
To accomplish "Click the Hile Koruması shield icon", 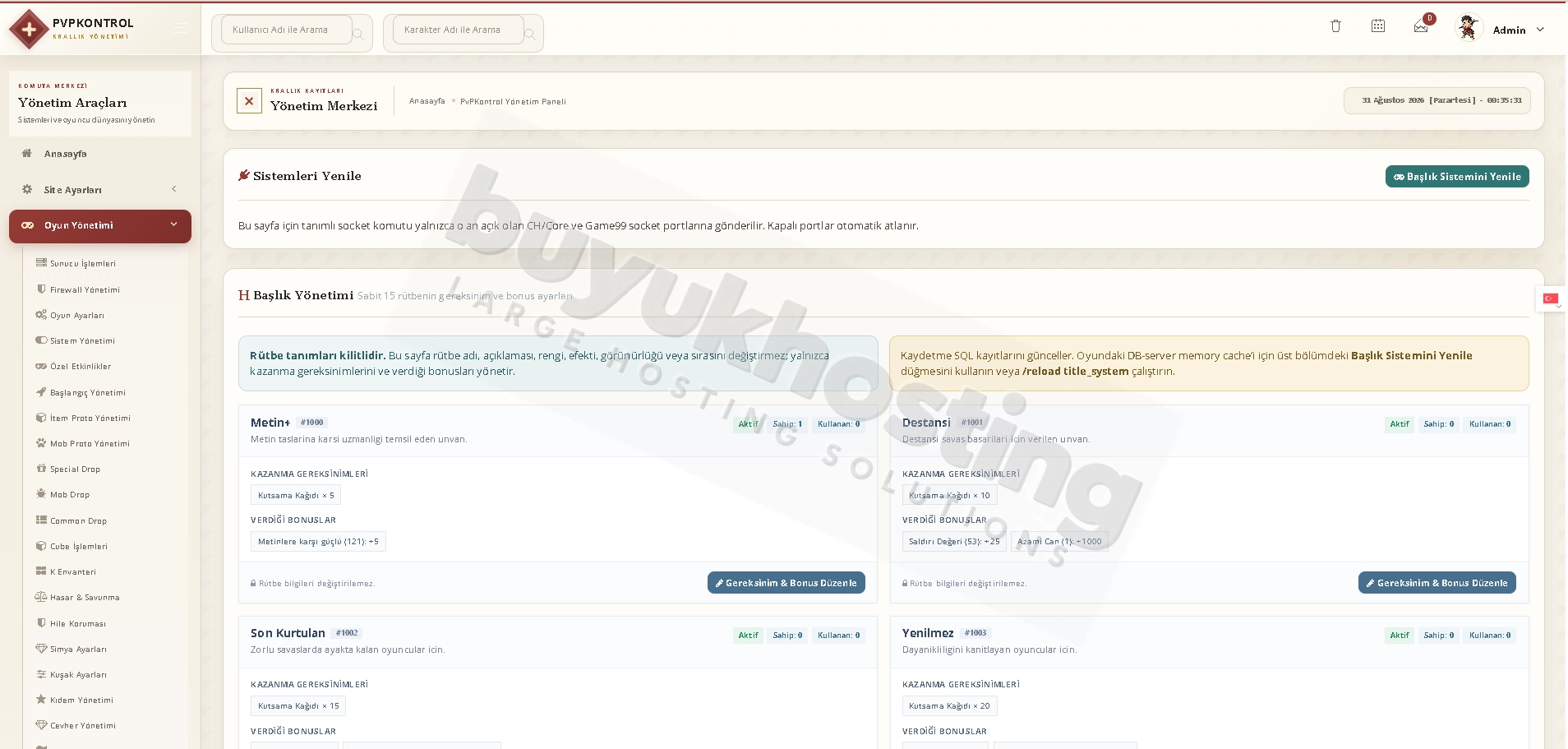I will click(x=41, y=623).
